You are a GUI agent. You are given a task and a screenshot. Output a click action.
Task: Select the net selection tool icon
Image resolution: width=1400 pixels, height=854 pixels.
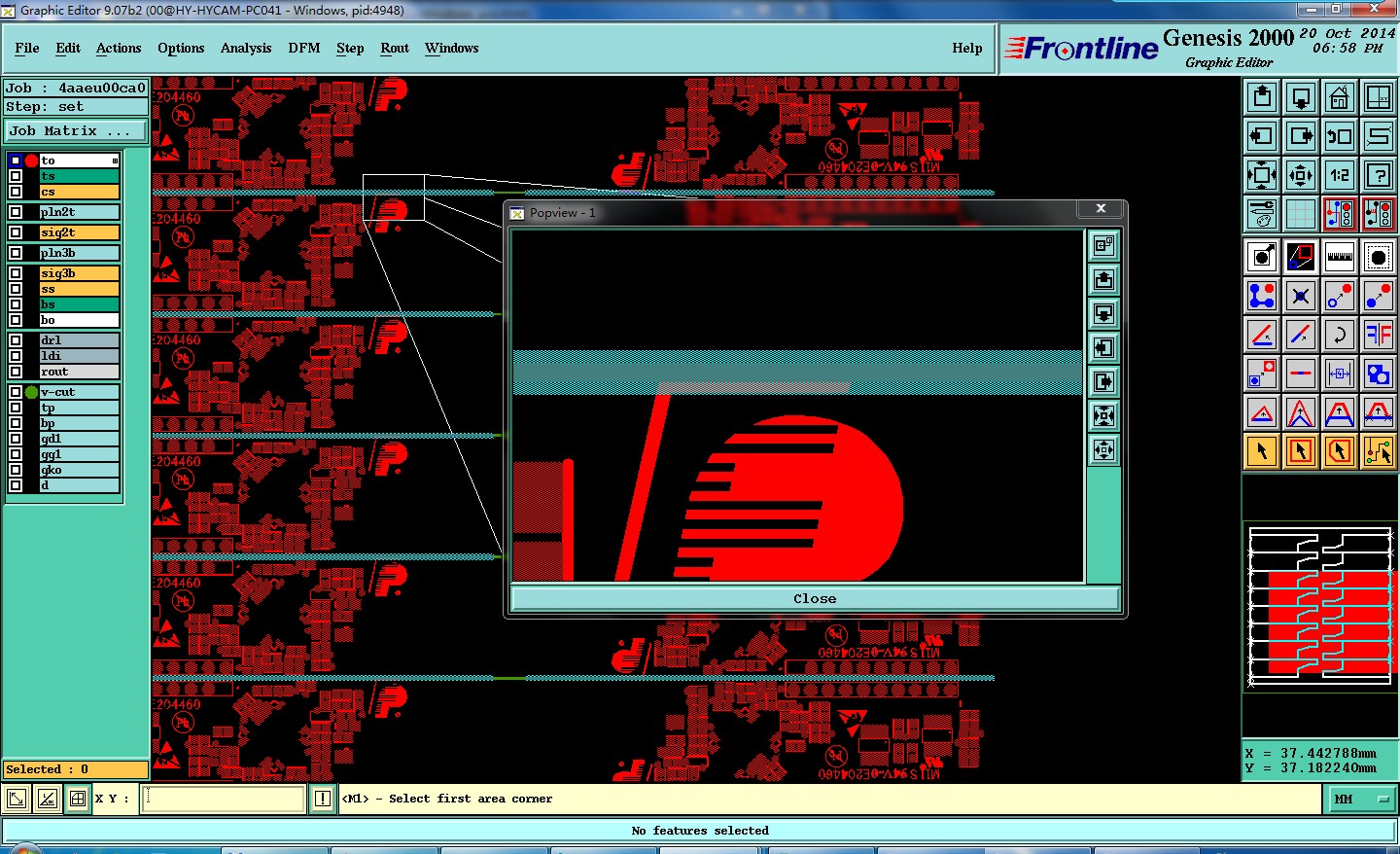[1379, 451]
